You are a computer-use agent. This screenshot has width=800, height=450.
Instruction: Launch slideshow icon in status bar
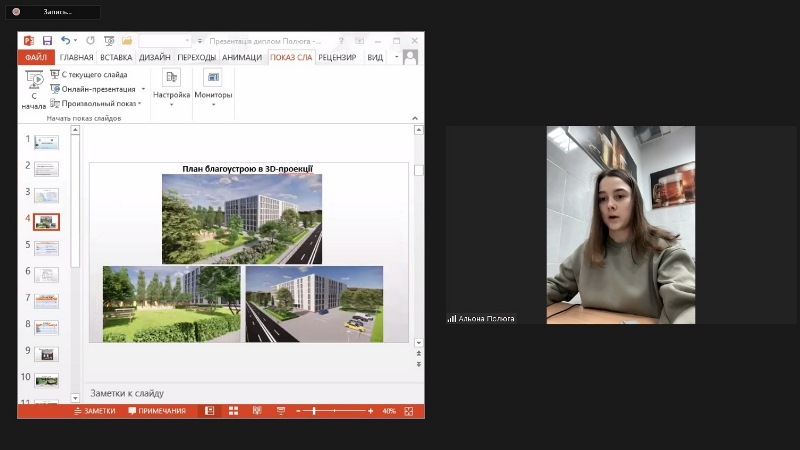coord(281,411)
